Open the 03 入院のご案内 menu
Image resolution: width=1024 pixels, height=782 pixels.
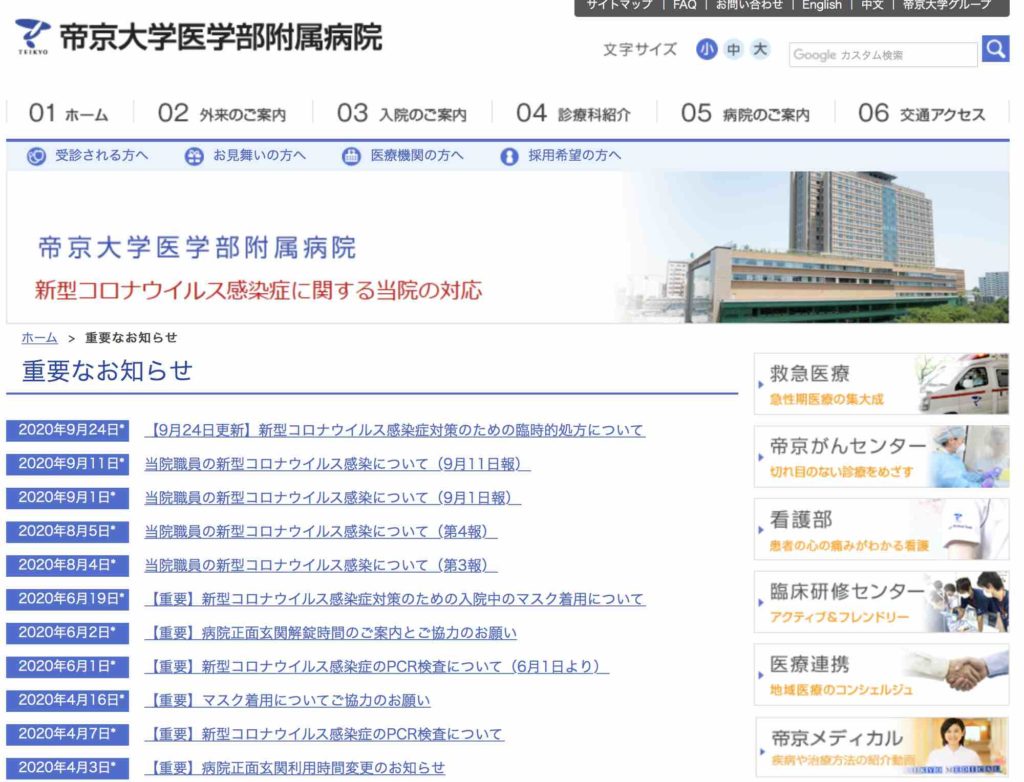pos(402,113)
